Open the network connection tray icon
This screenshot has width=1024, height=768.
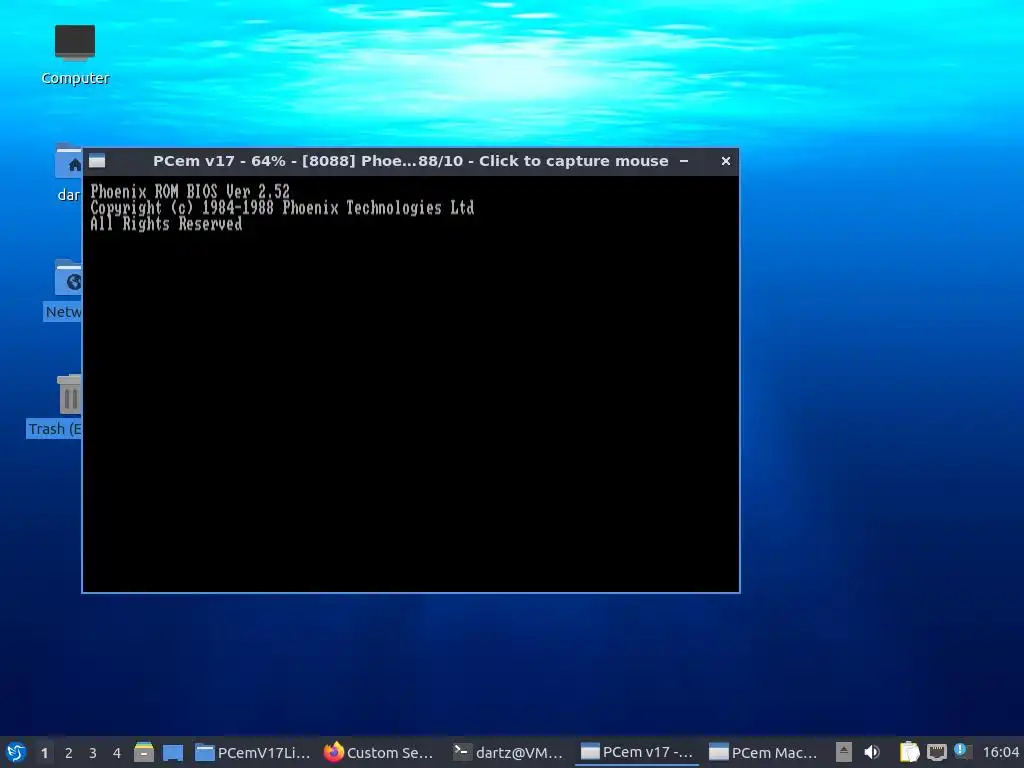936,752
